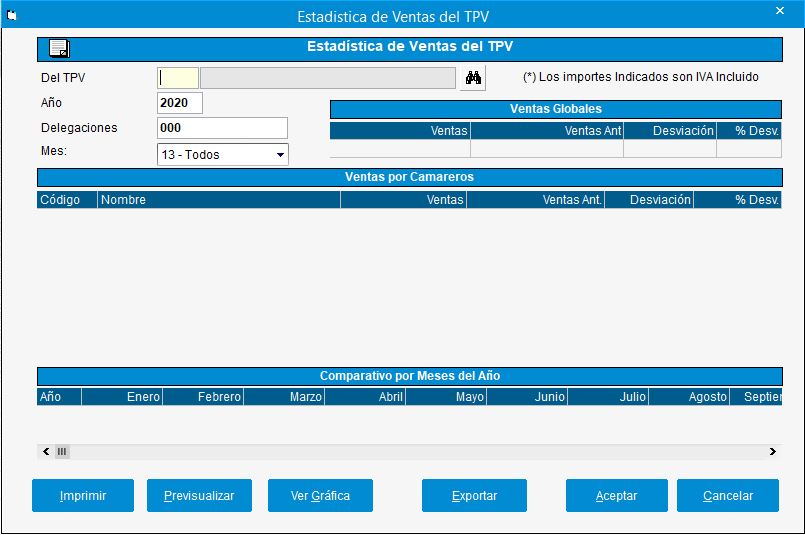Click the Ventas por Camareros section title

tap(410, 177)
